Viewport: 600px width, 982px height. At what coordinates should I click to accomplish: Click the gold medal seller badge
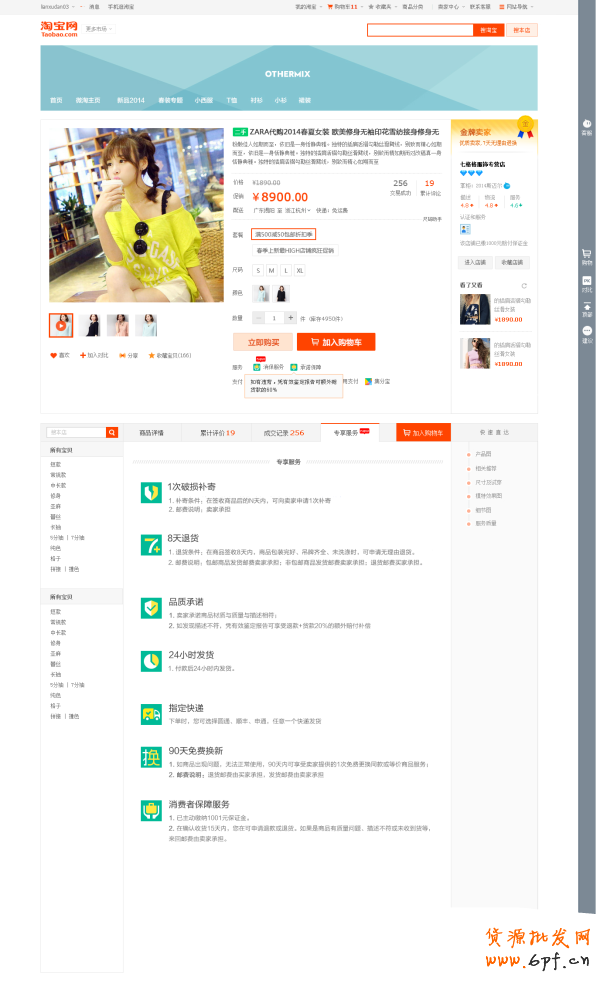pyautogui.click(x=525, y=126)
